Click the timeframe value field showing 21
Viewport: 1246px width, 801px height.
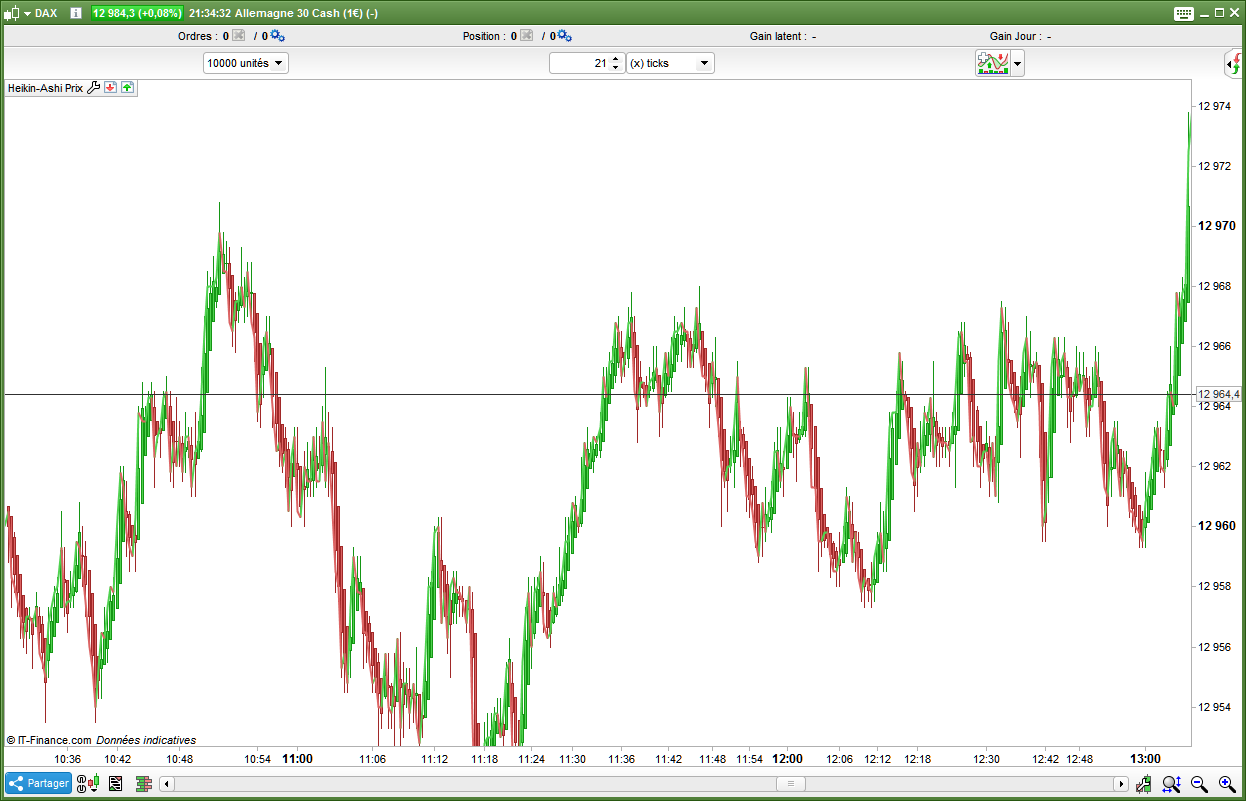579,63
